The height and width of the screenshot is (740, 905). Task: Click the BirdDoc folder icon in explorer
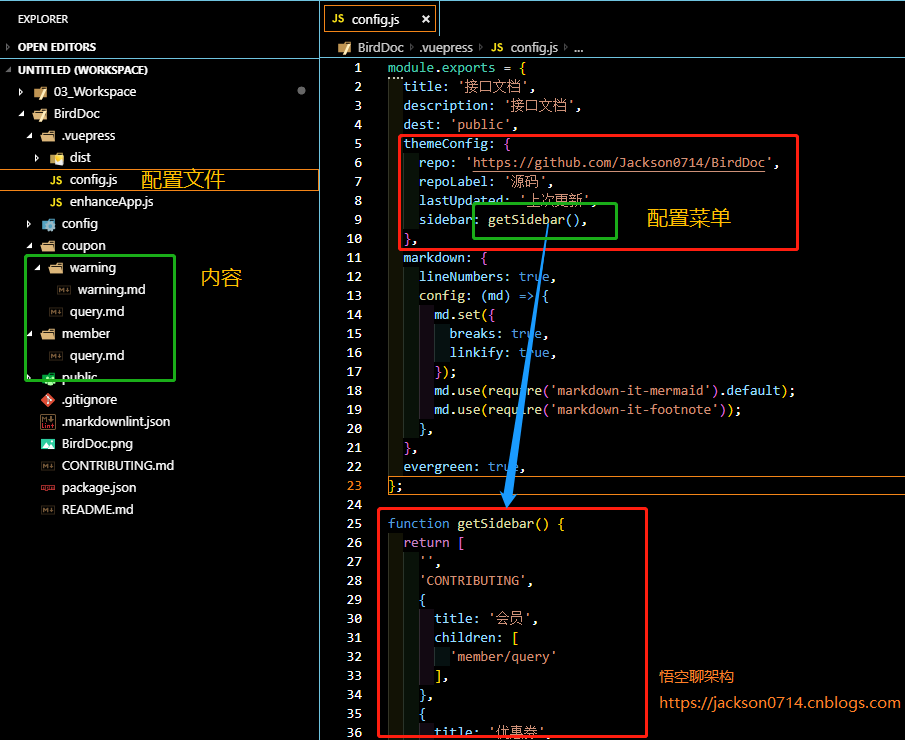pyautogui.click(x=40, y=114)
